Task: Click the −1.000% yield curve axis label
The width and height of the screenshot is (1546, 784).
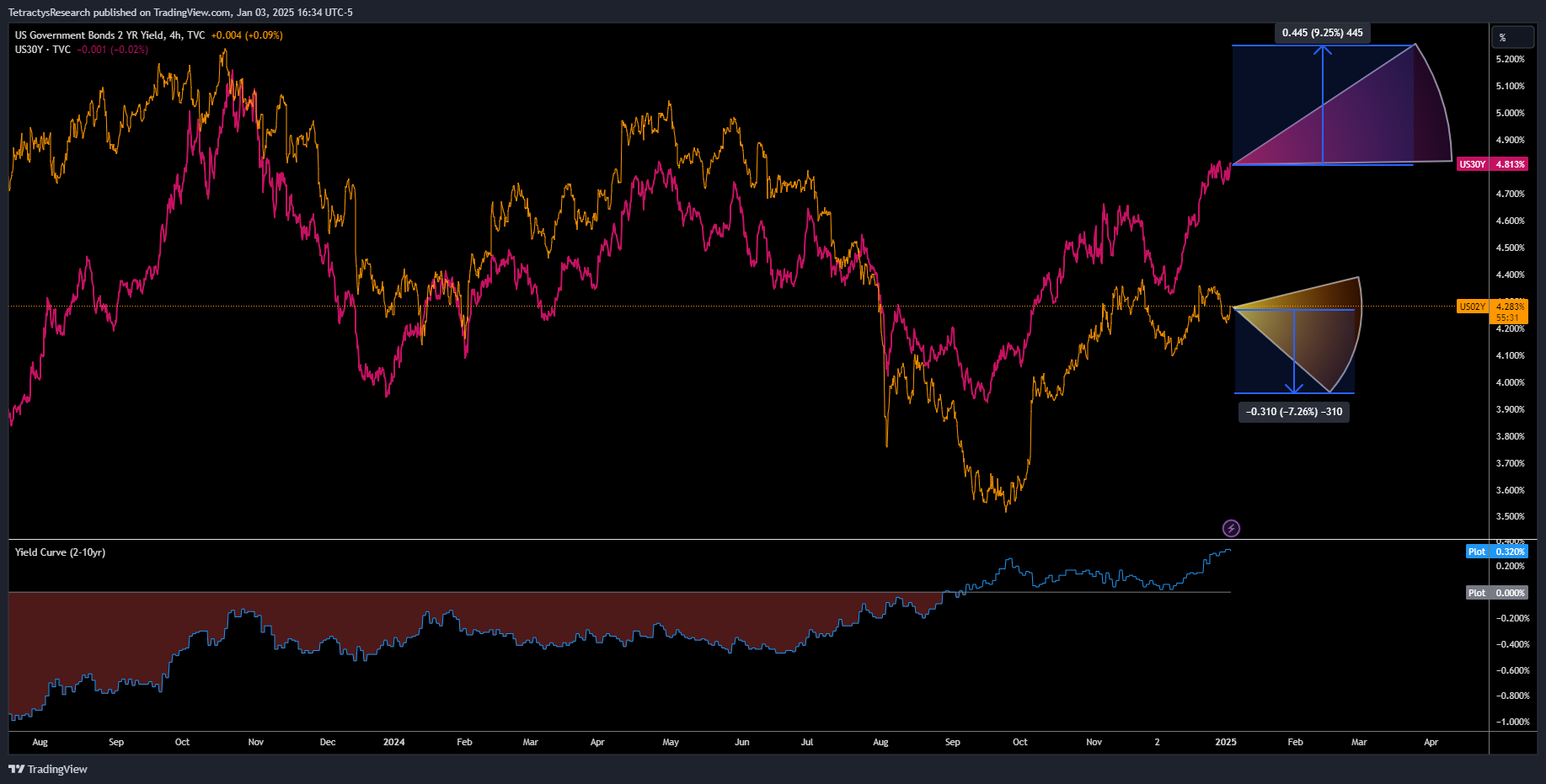Action: 1512,722
